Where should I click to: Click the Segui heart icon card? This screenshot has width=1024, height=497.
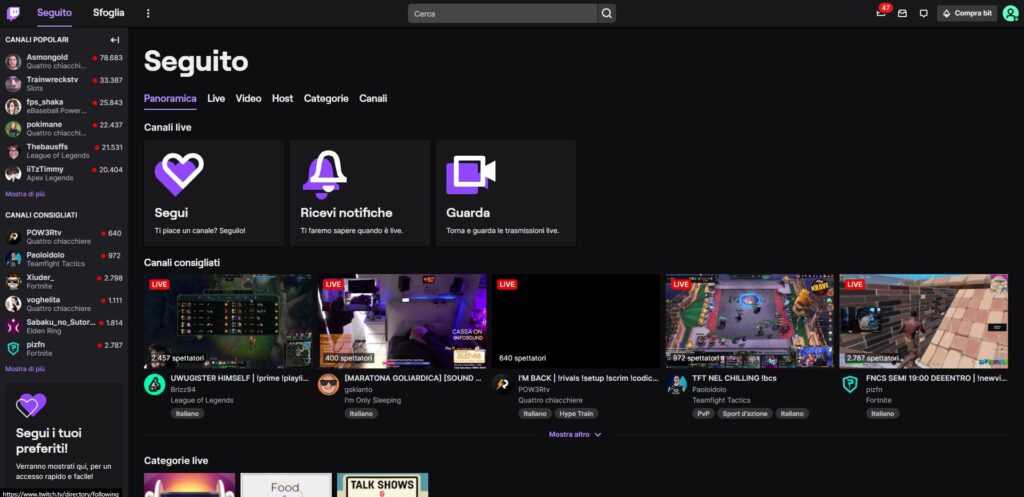coord(179,174)
